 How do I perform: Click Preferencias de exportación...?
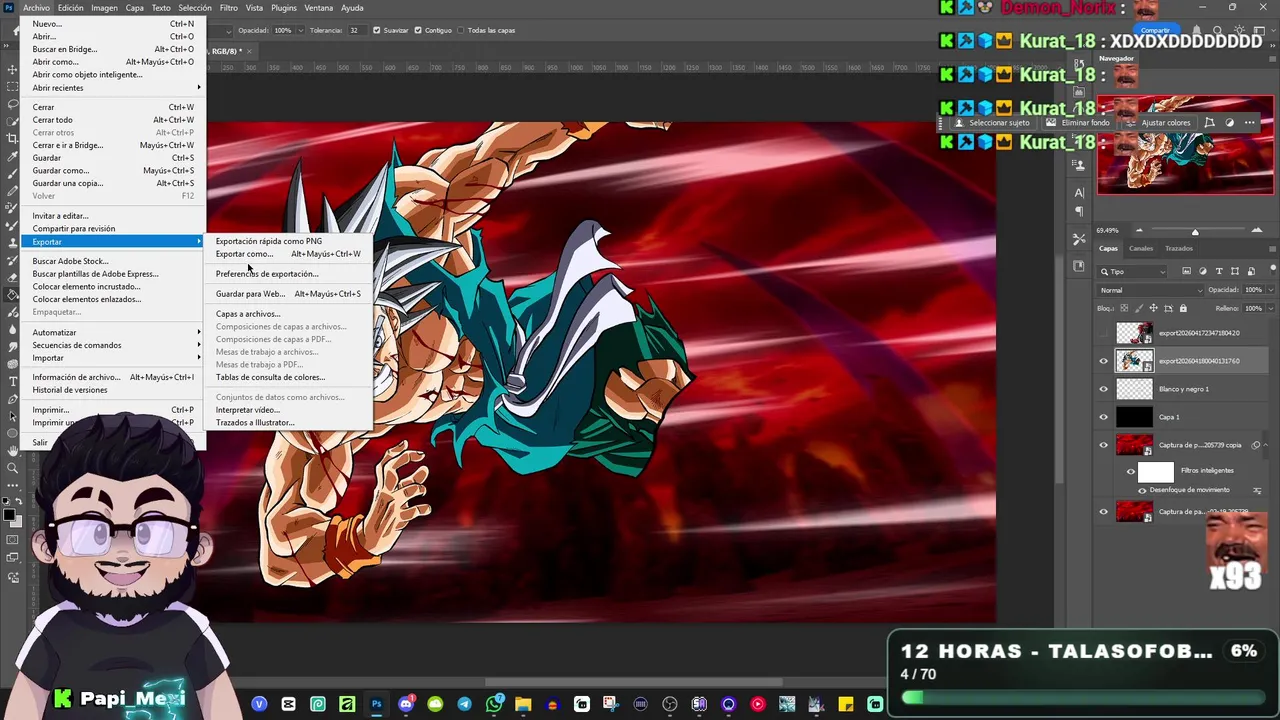pos(288,274)
